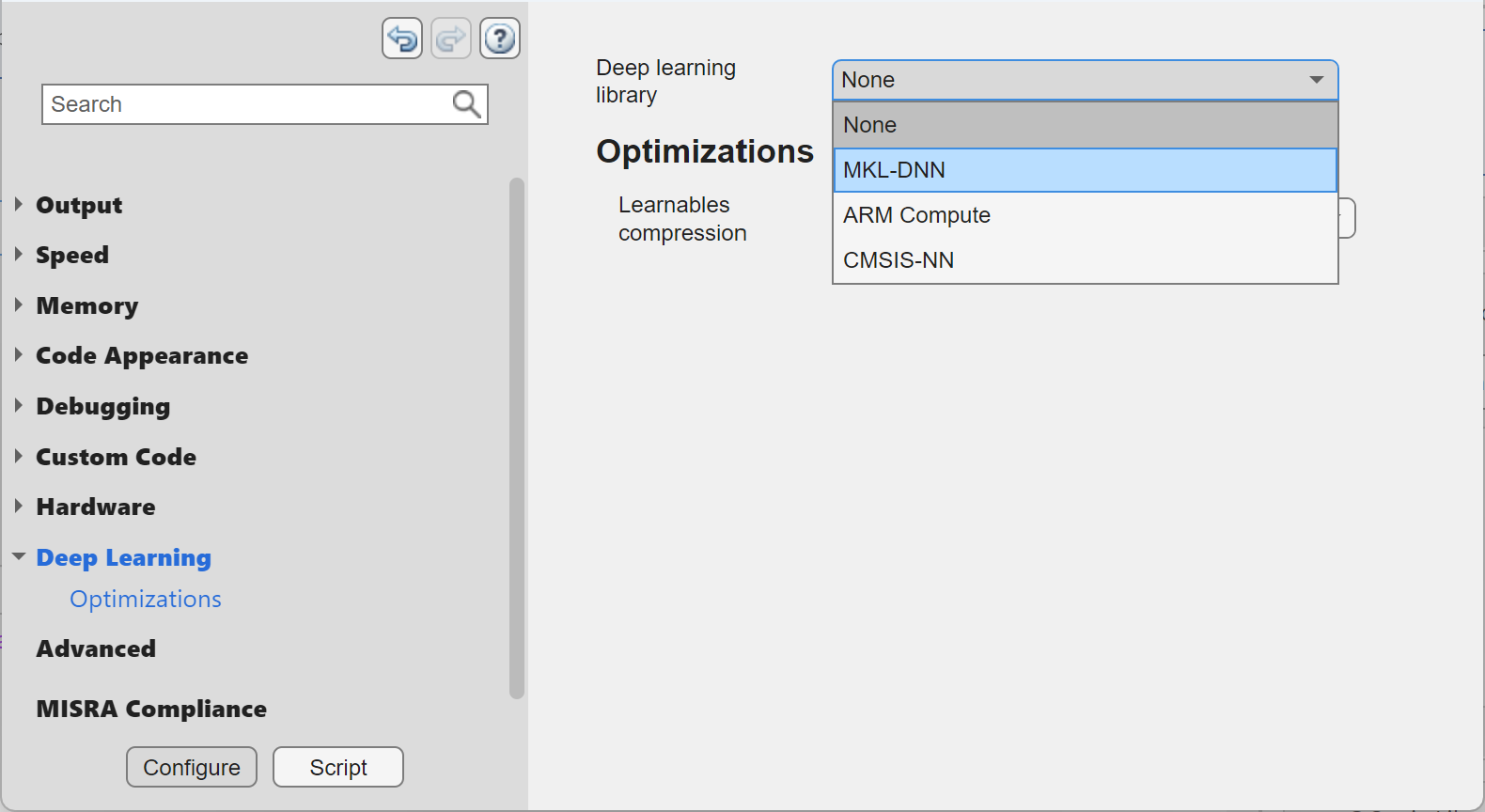Open the Hardware settings category
The width and height of the screenshot is (1485, 812).
(96, 507)
